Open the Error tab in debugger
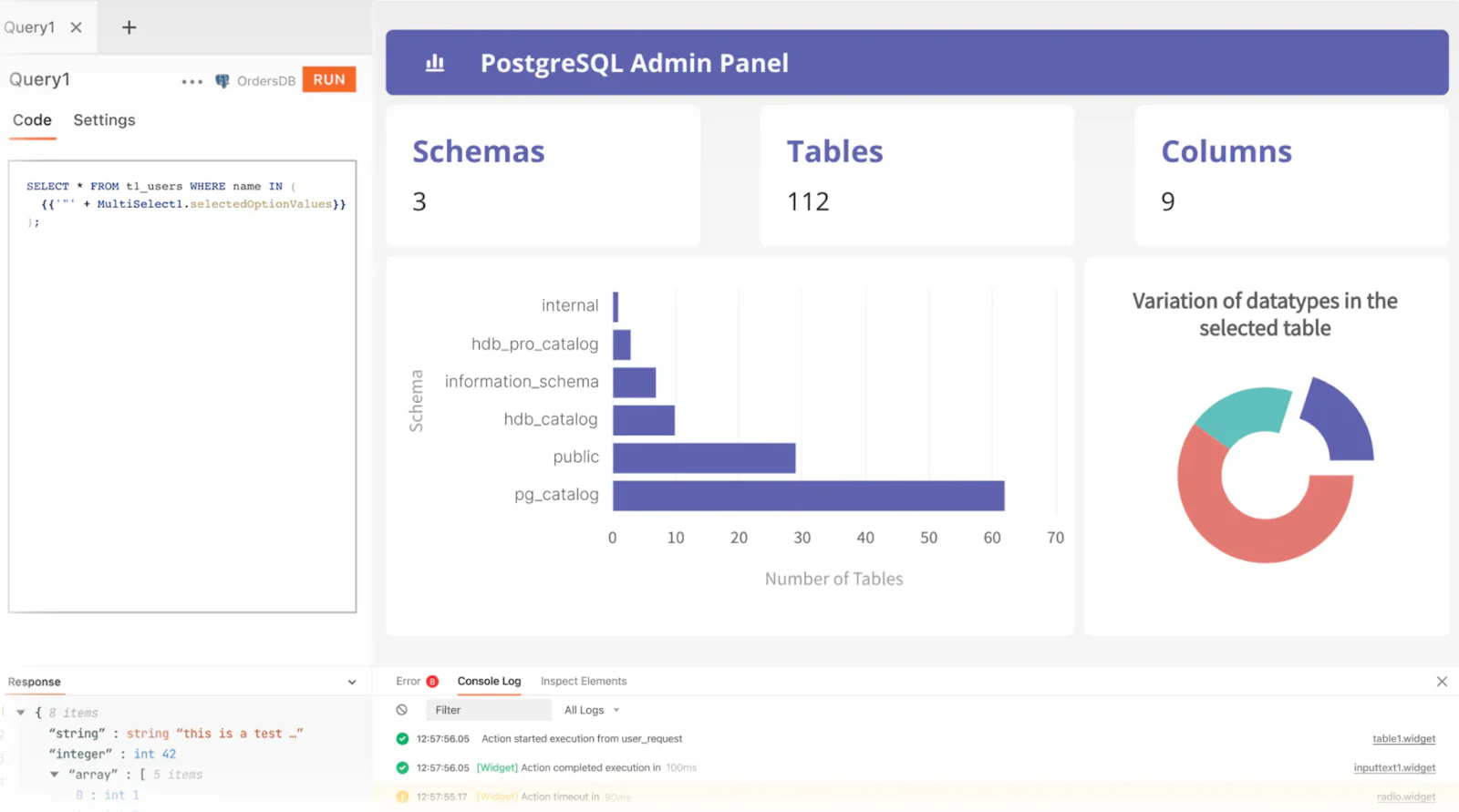Viewport: 1459px width, 812px height. 409,682
